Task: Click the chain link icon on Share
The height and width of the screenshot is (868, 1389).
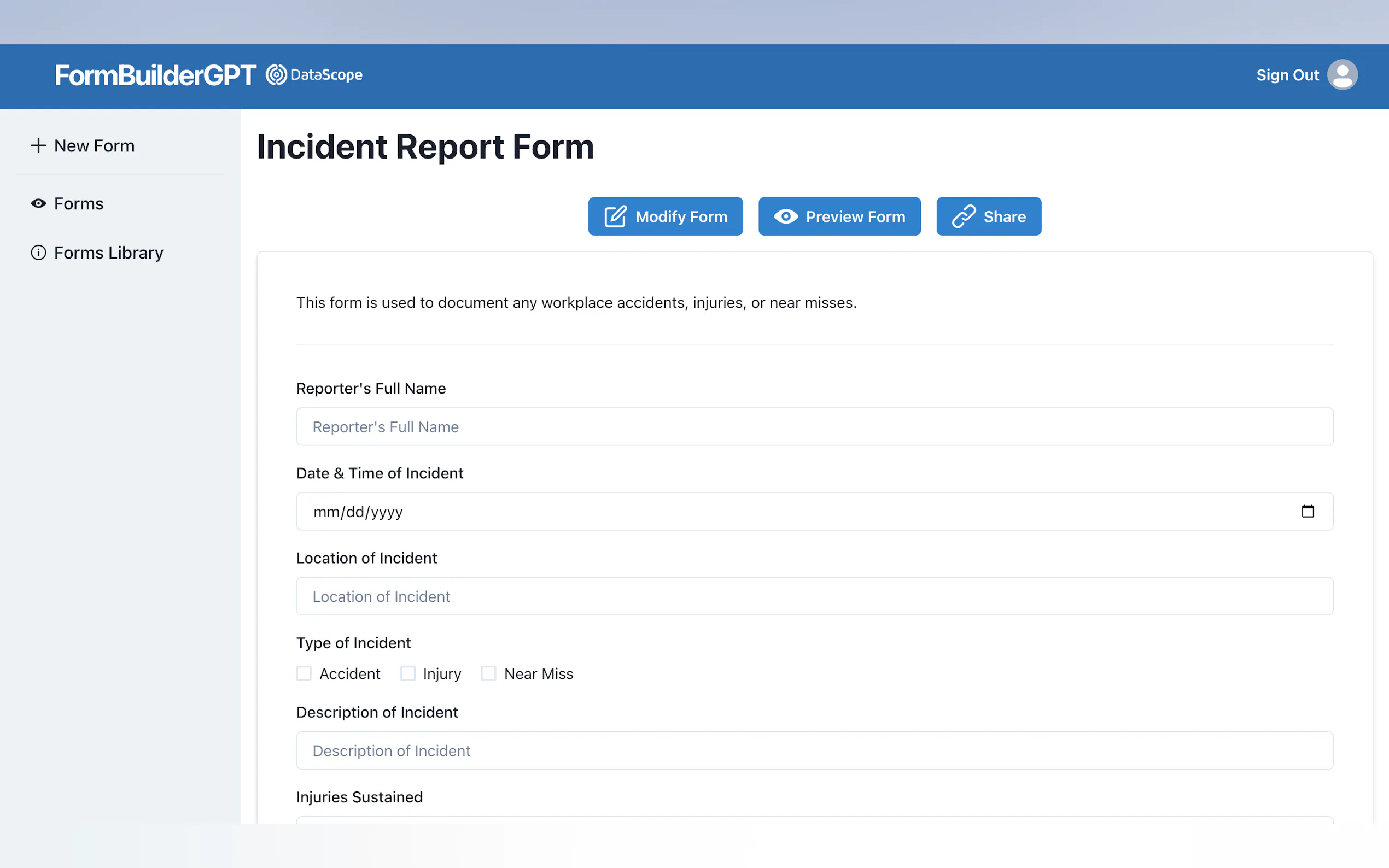Action: (964, 216)
